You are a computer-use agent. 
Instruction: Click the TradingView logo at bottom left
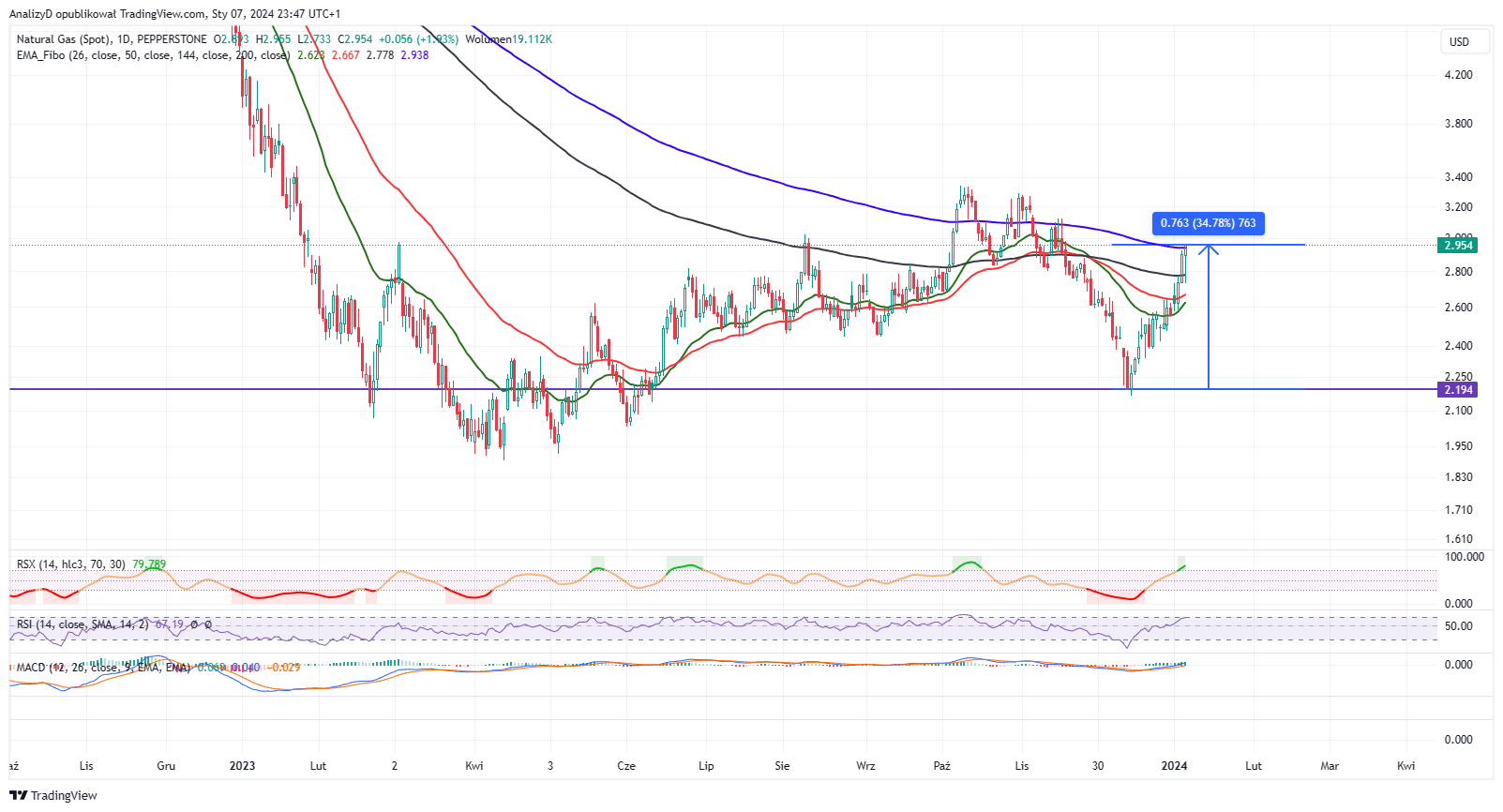(x=53, y=795)
